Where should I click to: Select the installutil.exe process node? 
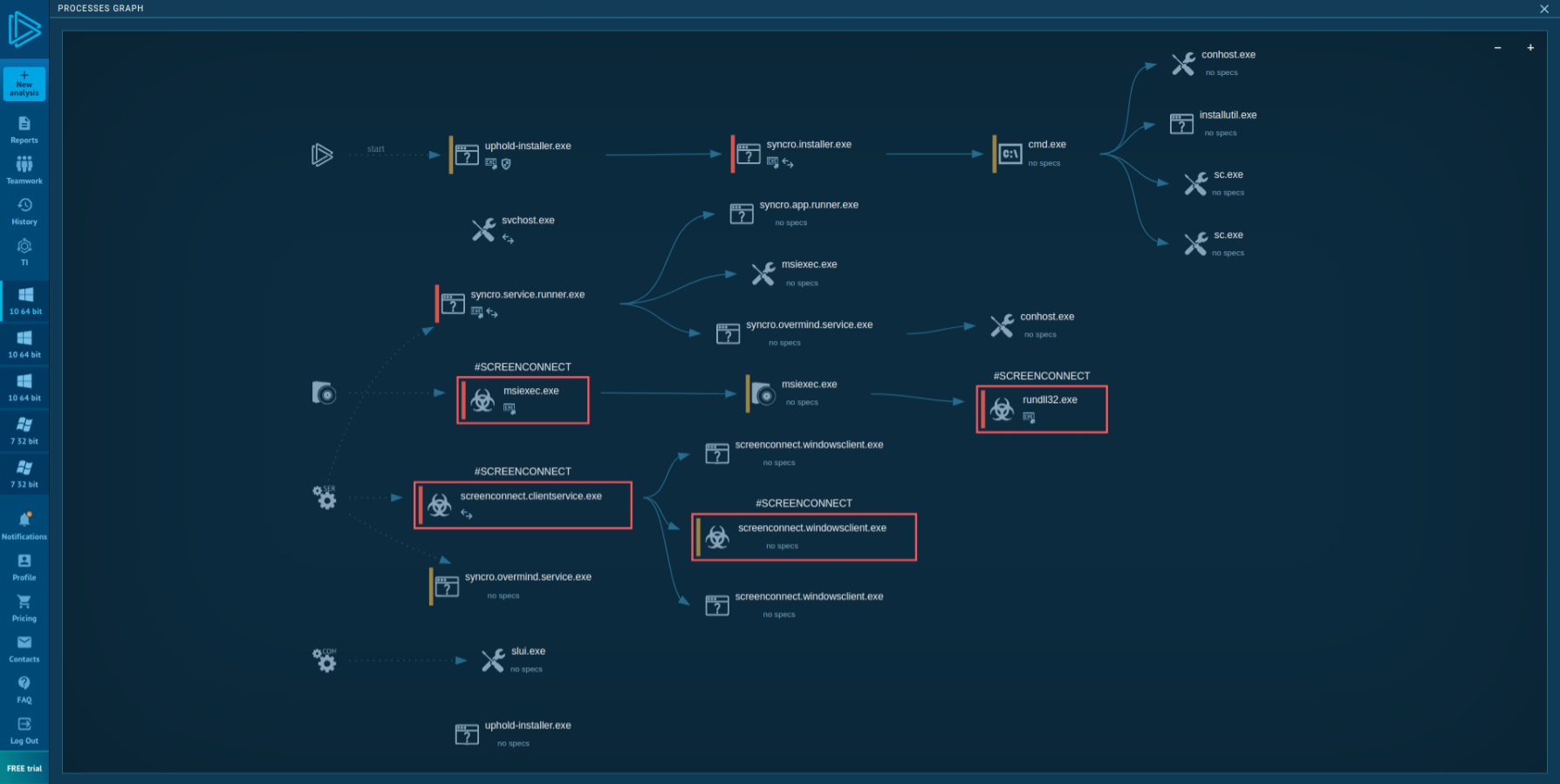(x=1214, y=124)
